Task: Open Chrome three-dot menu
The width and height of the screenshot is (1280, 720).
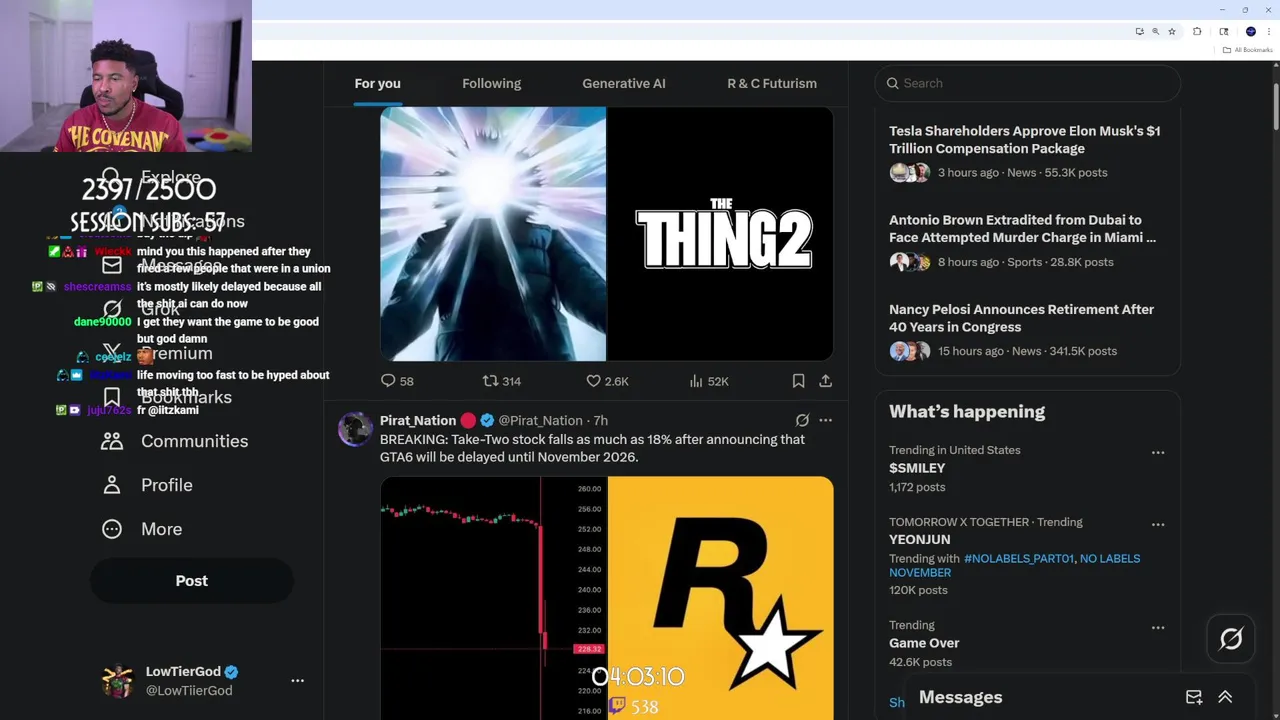Action: click(1269, 31)
